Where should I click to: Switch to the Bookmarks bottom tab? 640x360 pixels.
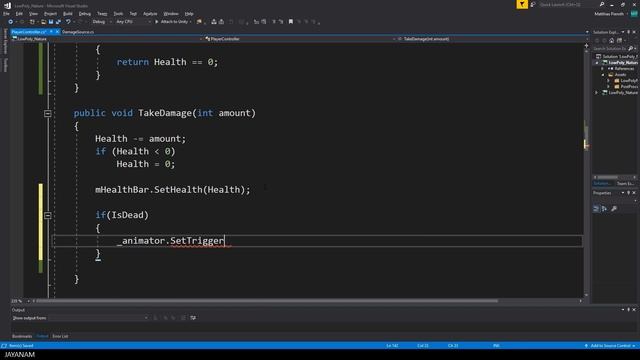pyautogui.click(x=22, y=336)
